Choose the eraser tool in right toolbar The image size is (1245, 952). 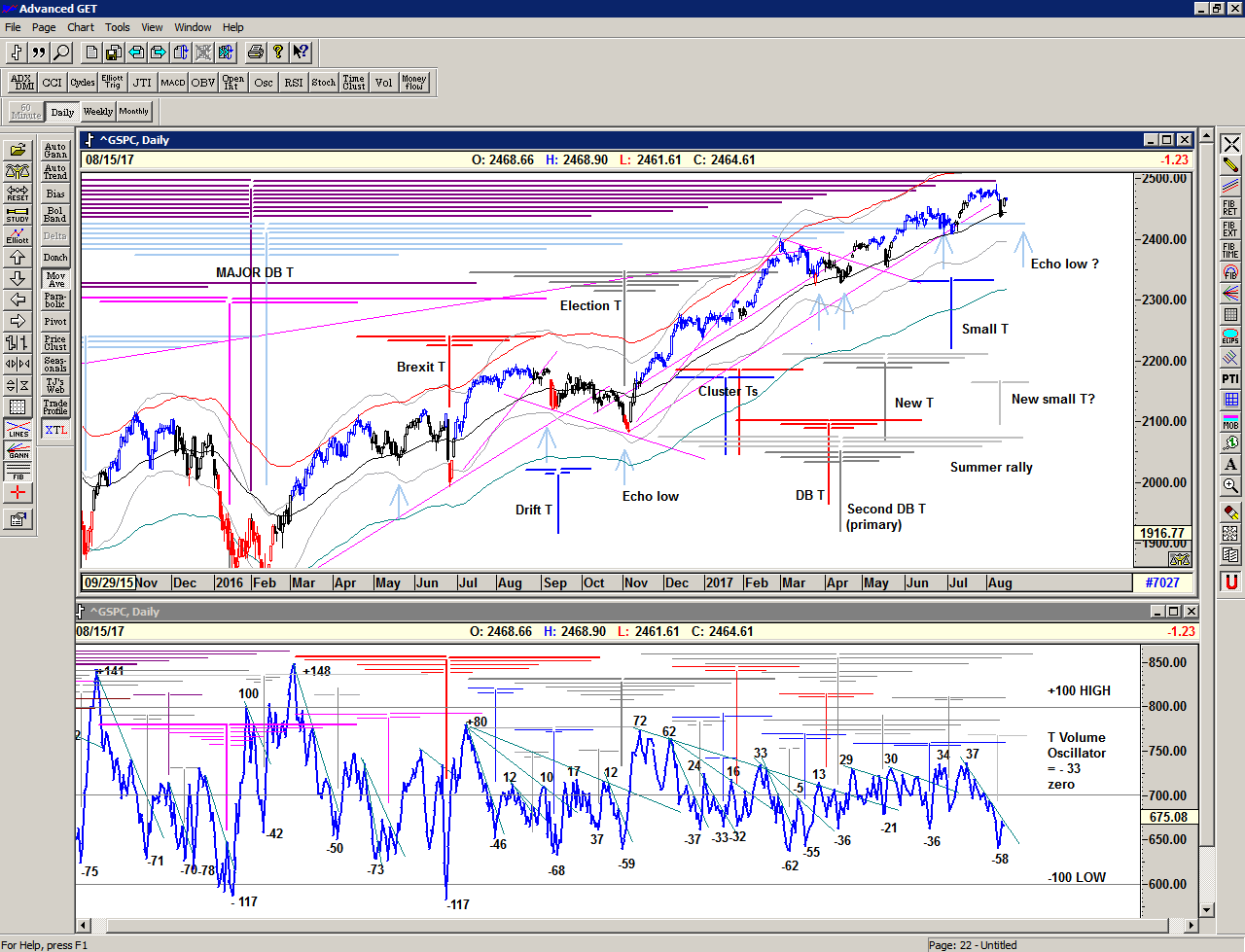click(1230, 512)
